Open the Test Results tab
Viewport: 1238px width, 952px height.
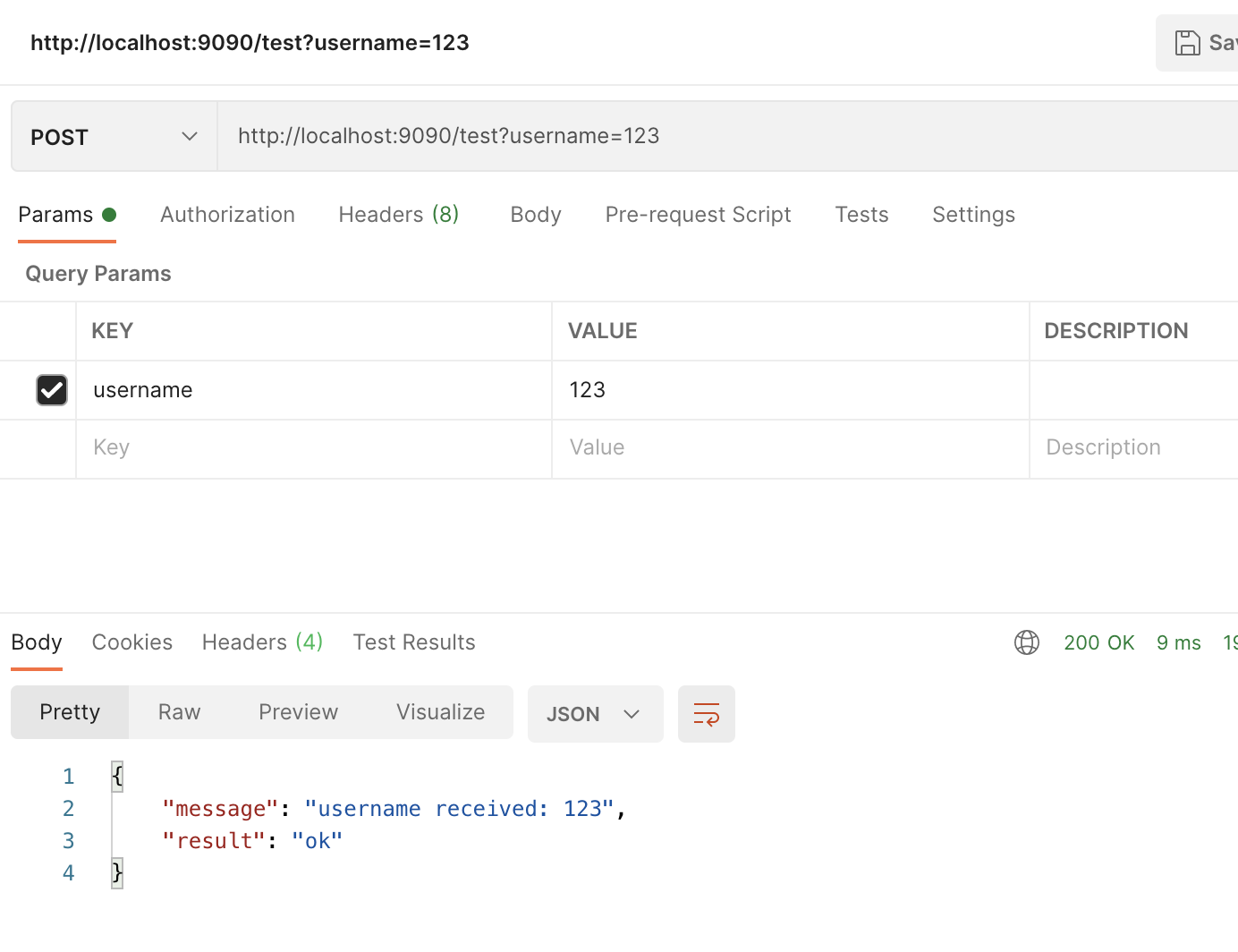pos(414,642)
